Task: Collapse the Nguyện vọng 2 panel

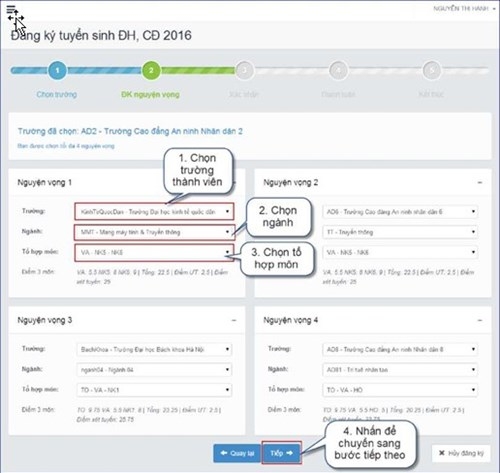Action: pos(480,183)
